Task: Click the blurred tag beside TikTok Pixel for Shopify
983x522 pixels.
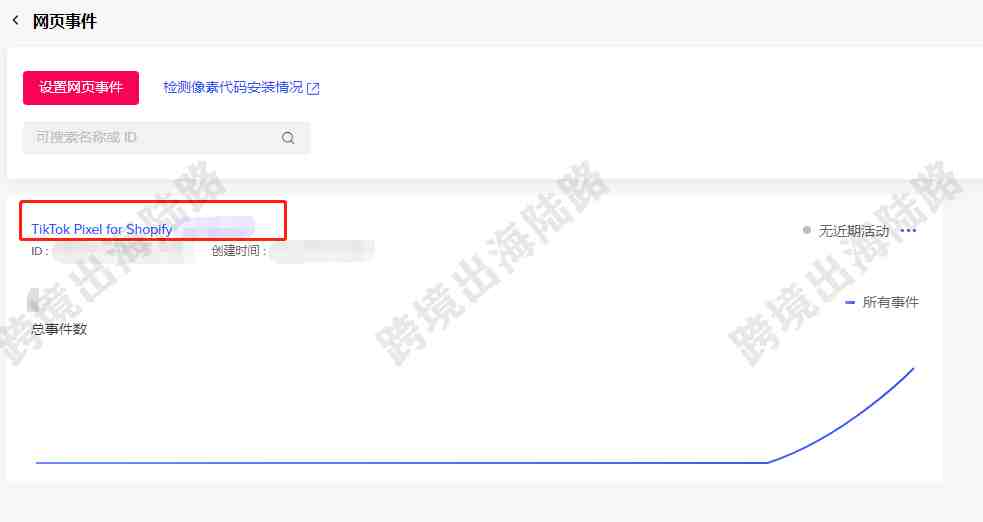Action: [218, 227]
